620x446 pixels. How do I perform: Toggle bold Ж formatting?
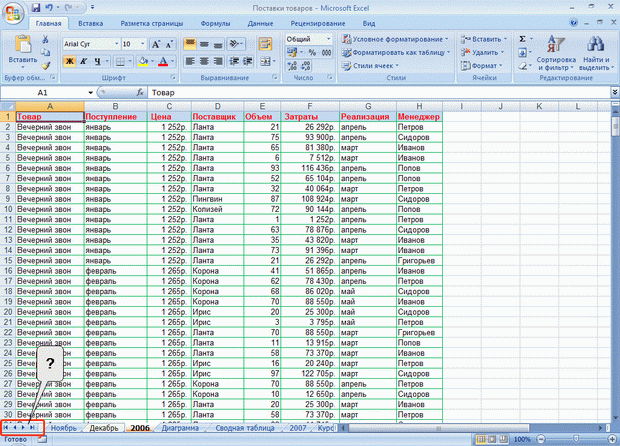pos(70,61)
